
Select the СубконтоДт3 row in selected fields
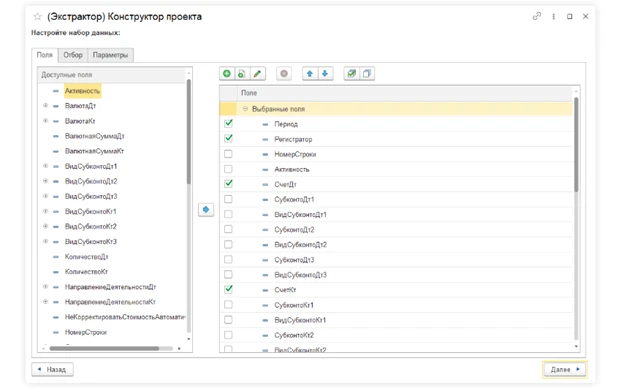[396, 259]
